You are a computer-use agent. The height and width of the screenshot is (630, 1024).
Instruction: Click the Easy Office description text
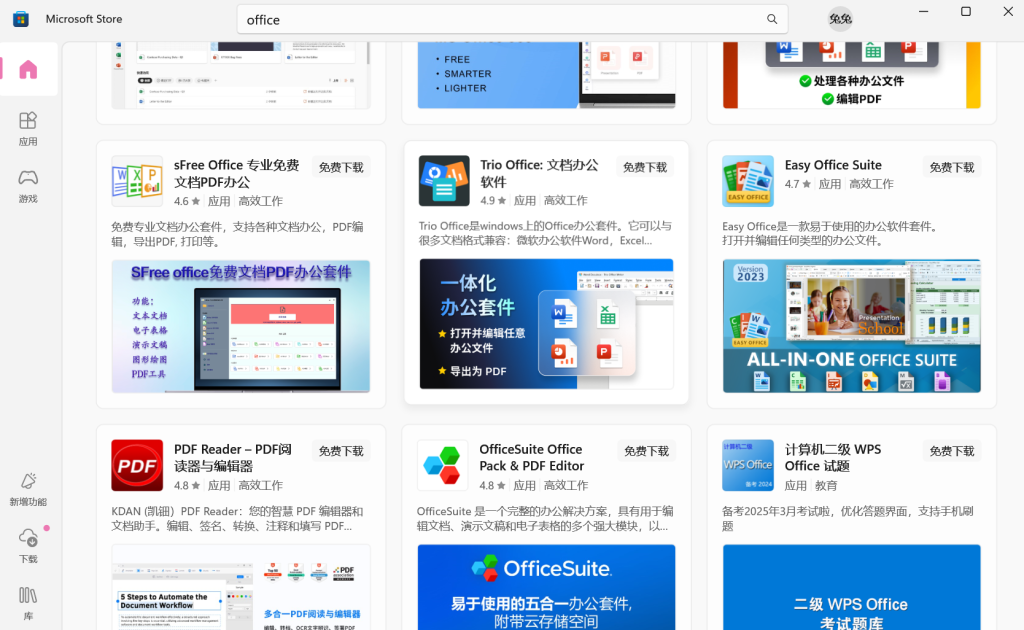point(830,233)
